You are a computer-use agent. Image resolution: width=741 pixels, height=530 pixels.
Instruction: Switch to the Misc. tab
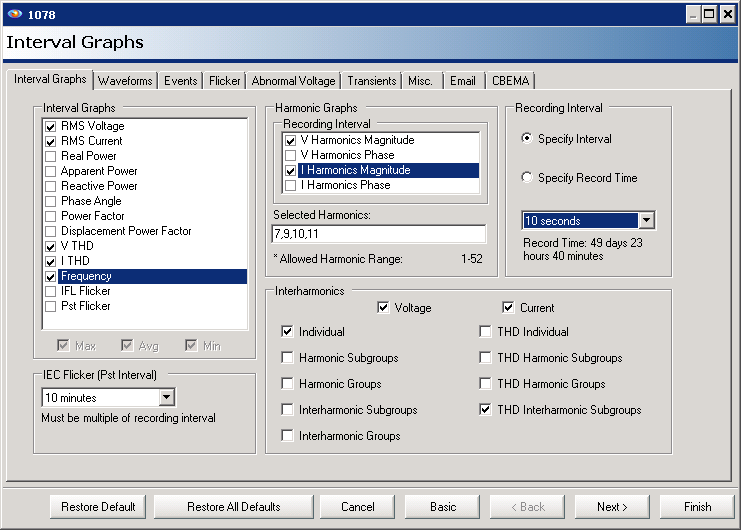click(x=420, y=81)
